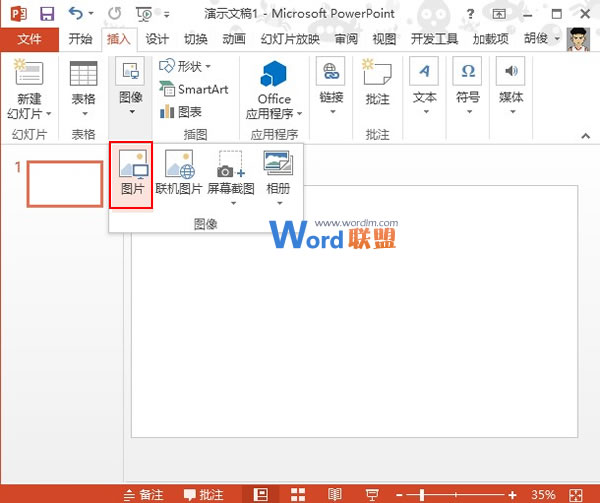Image resolution: width=600 pixels, height=503 pixels.
Task: Open the Shapes (形状) dropdown
Action: click(184, 66)
